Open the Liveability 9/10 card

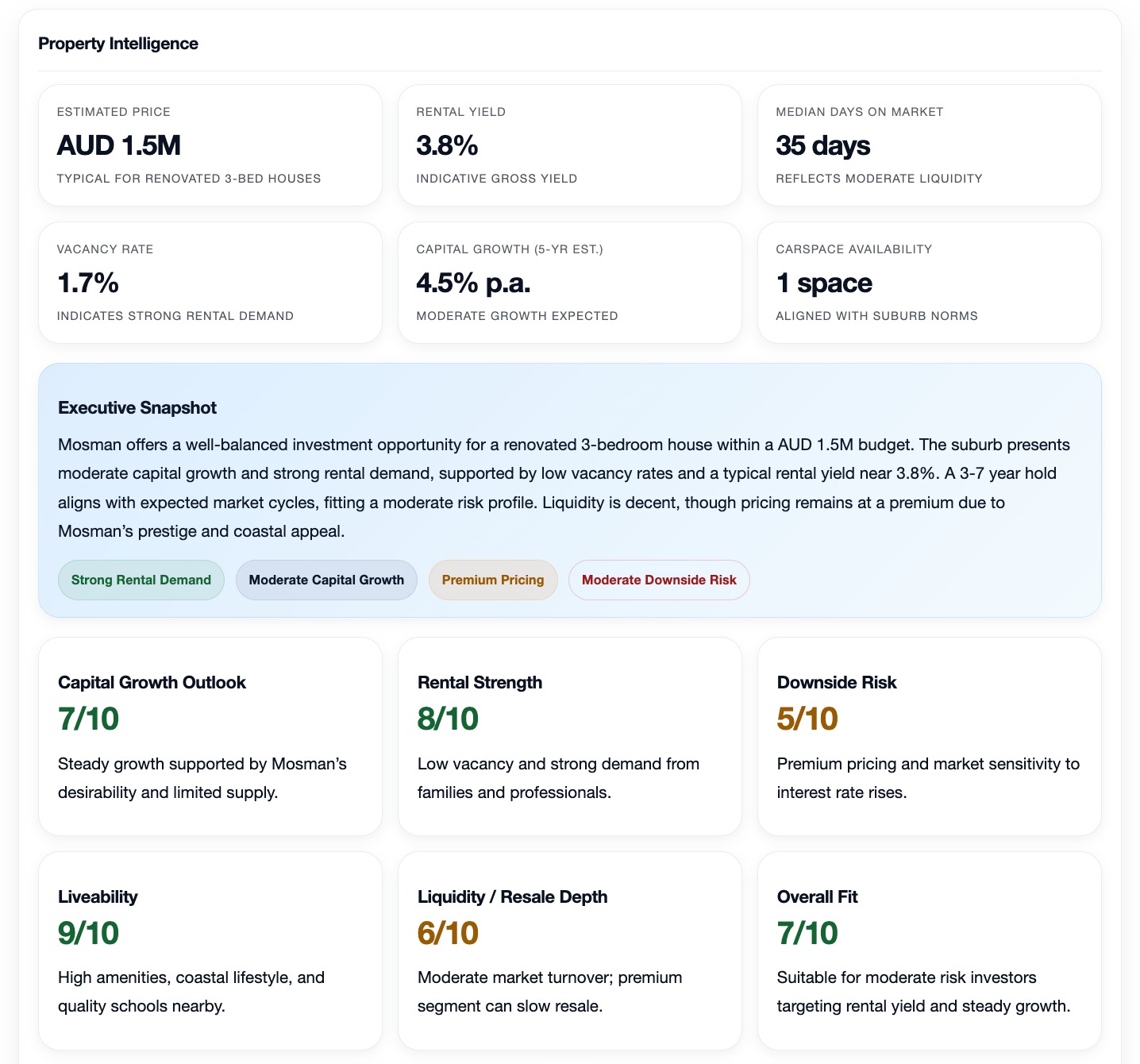[210, 950]
